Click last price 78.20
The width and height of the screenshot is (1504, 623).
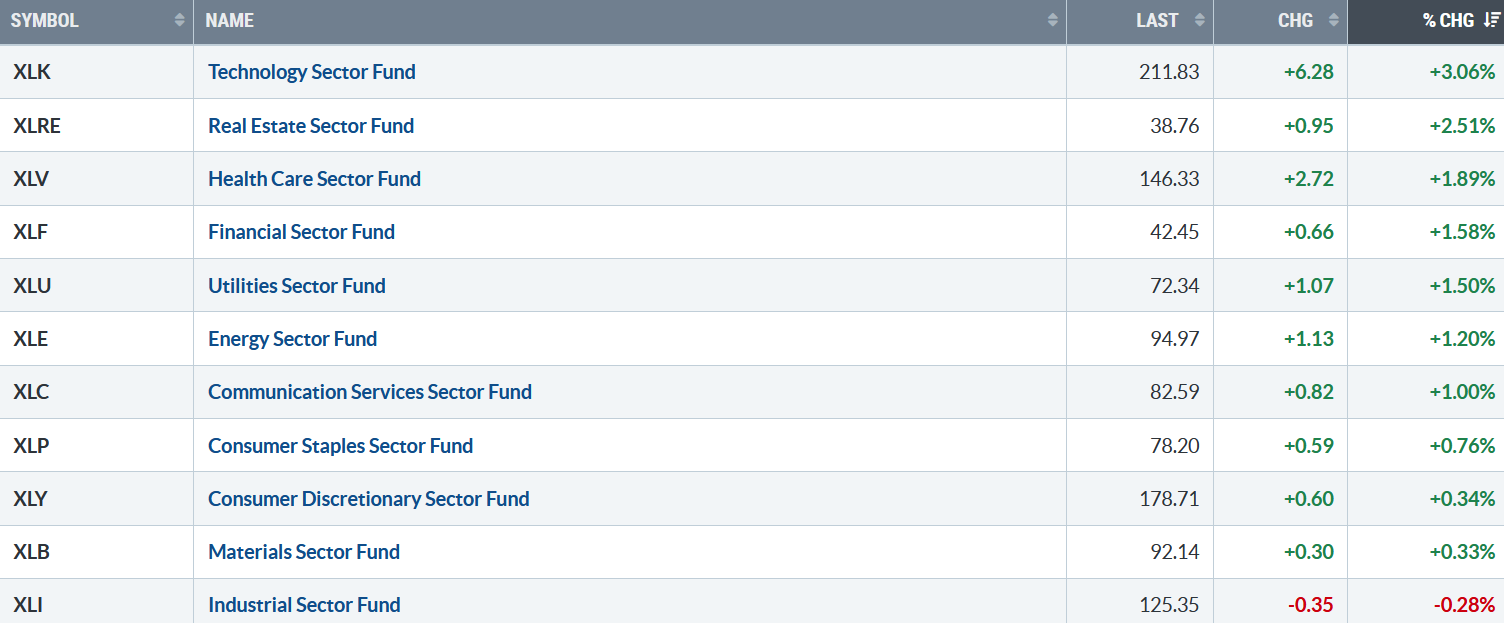click(1174, 445)
